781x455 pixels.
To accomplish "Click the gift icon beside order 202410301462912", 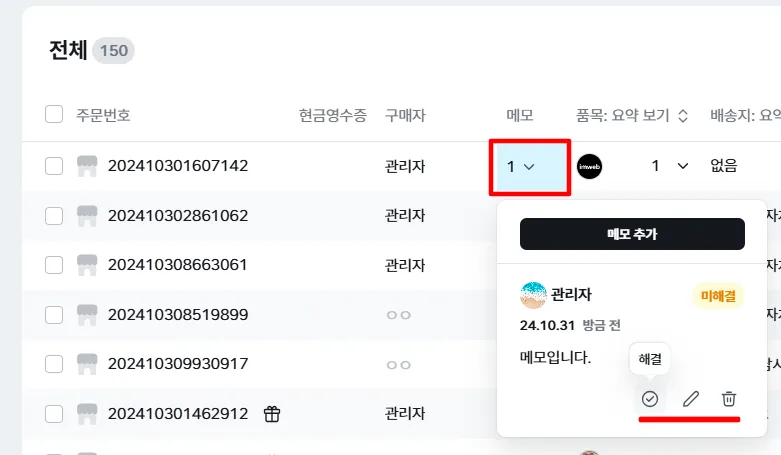I will pyautogui.click(x=272, y=414).
